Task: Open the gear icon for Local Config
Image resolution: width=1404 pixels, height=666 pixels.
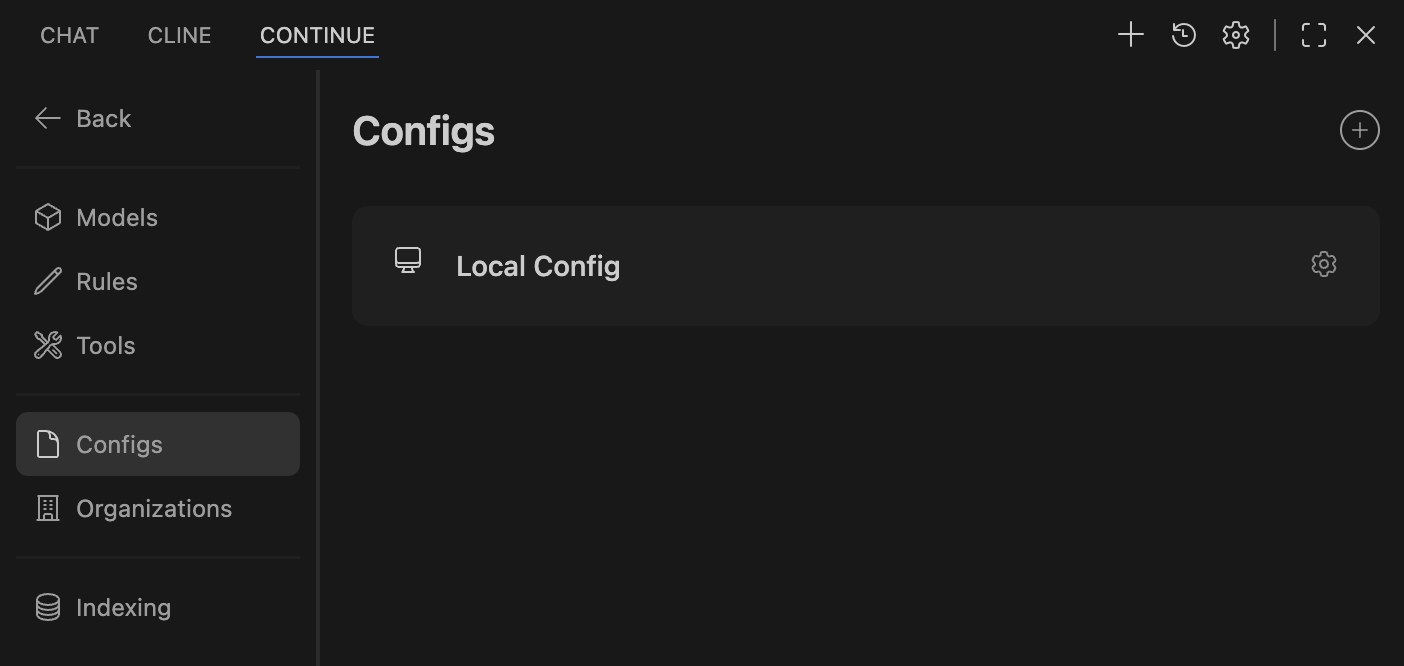Action: pyautogui.click(x=1323, y=264)
